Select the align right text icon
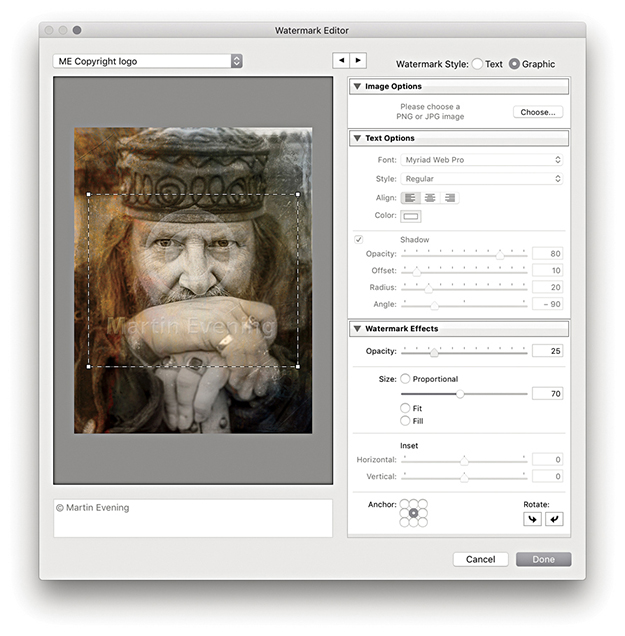The image size is (625, 636). [x=449, y=198]
